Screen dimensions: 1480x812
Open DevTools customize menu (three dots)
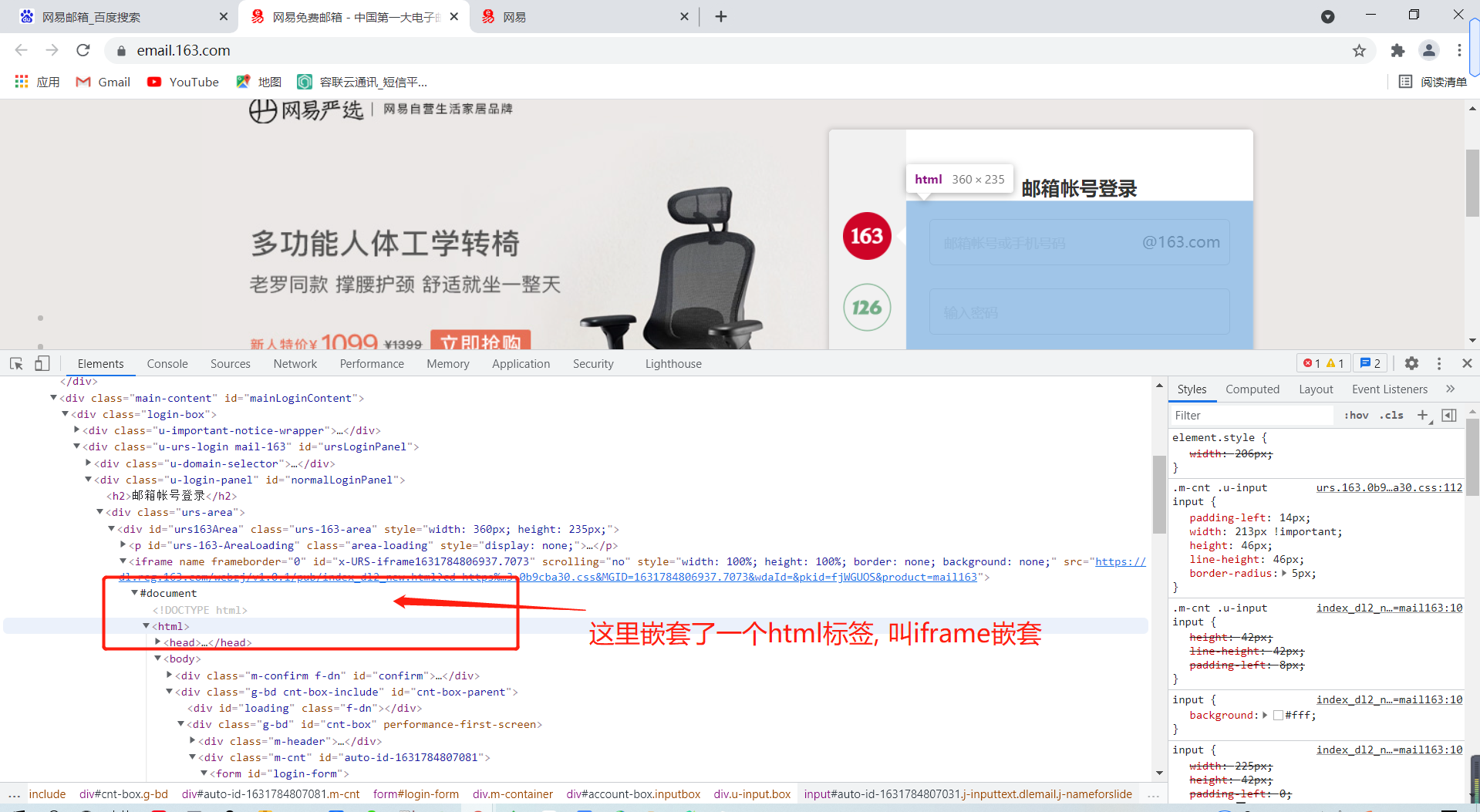(x=1438, y=363)
